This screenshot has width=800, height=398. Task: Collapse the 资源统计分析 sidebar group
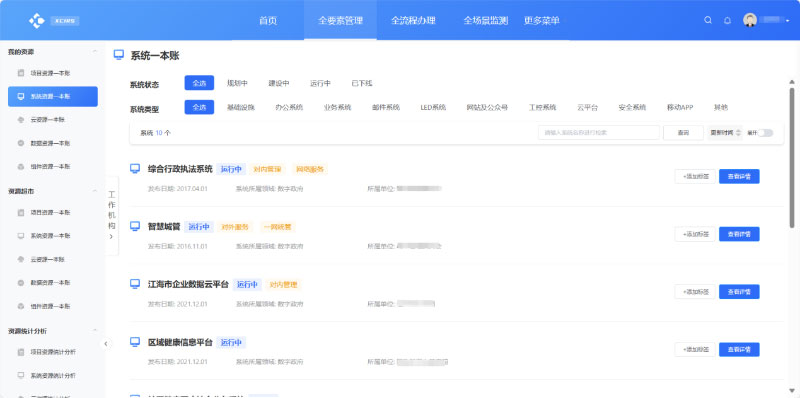(94, 331)
